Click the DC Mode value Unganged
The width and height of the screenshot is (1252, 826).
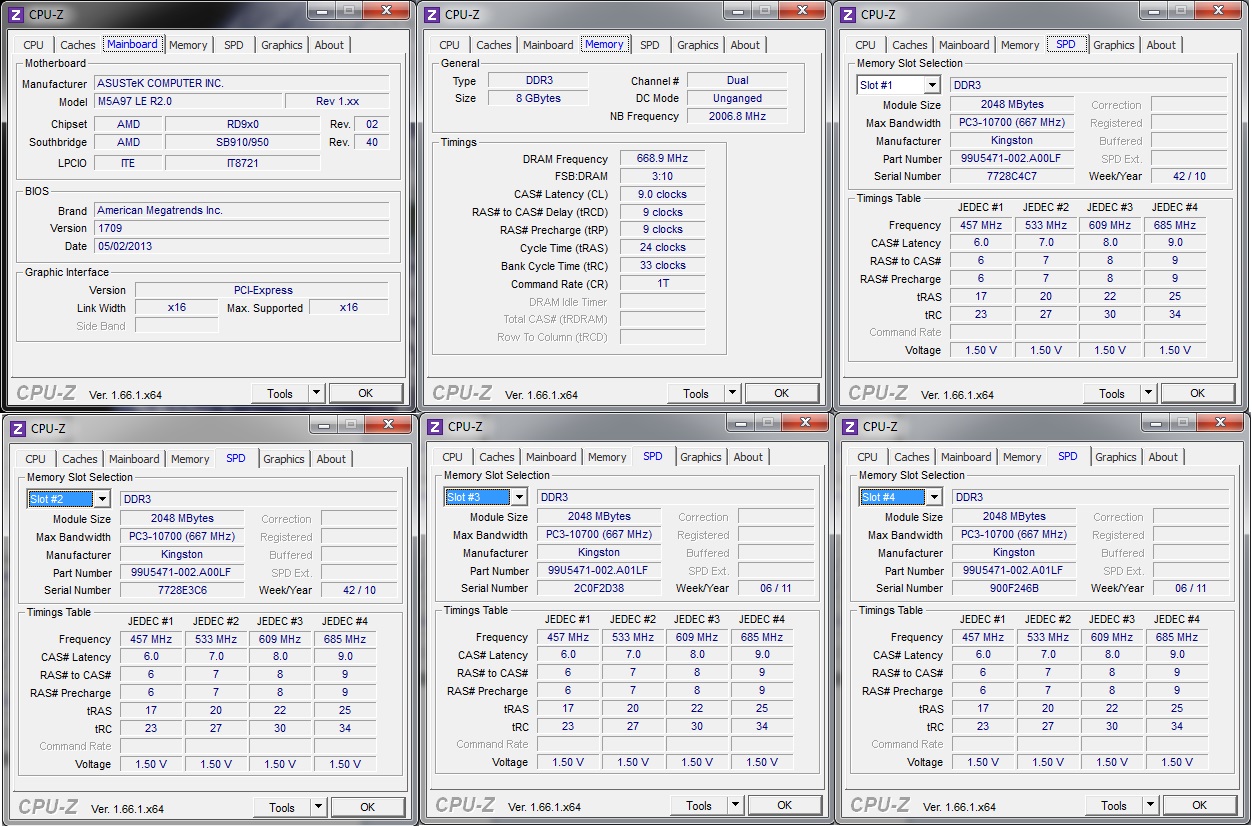pyautogui.click(x=737, y=99)
